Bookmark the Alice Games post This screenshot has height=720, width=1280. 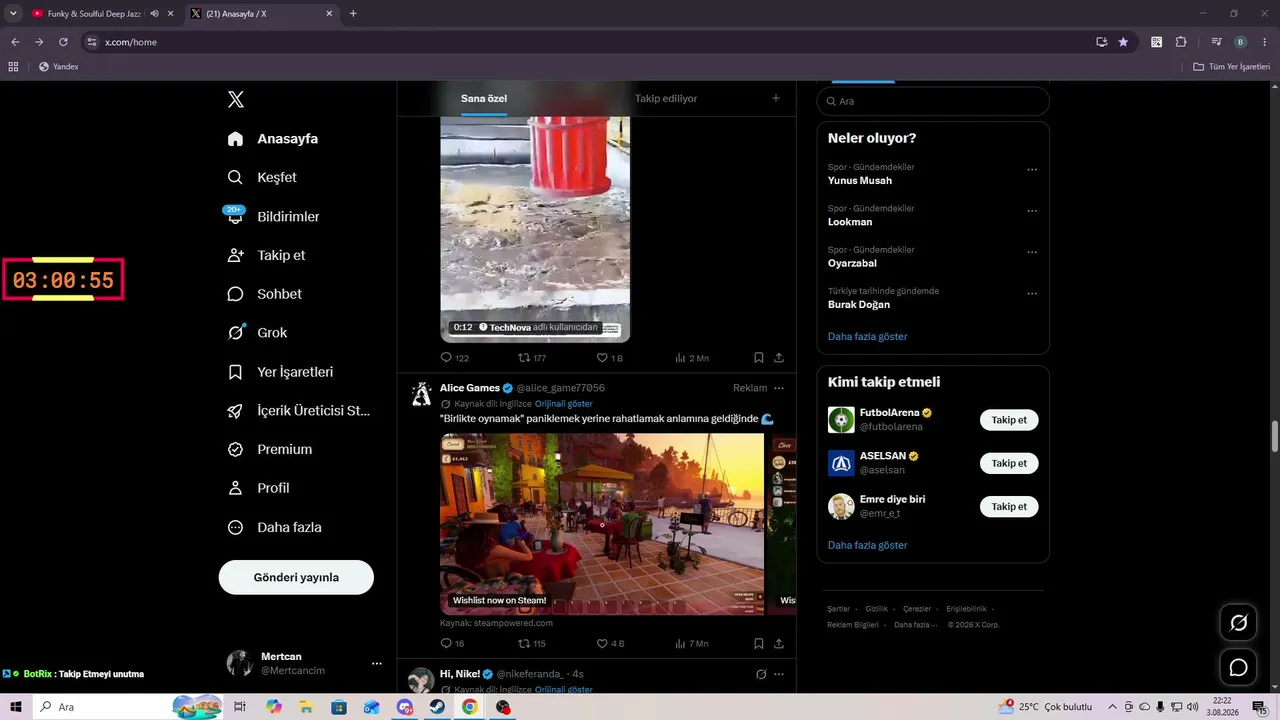point(759,643)
